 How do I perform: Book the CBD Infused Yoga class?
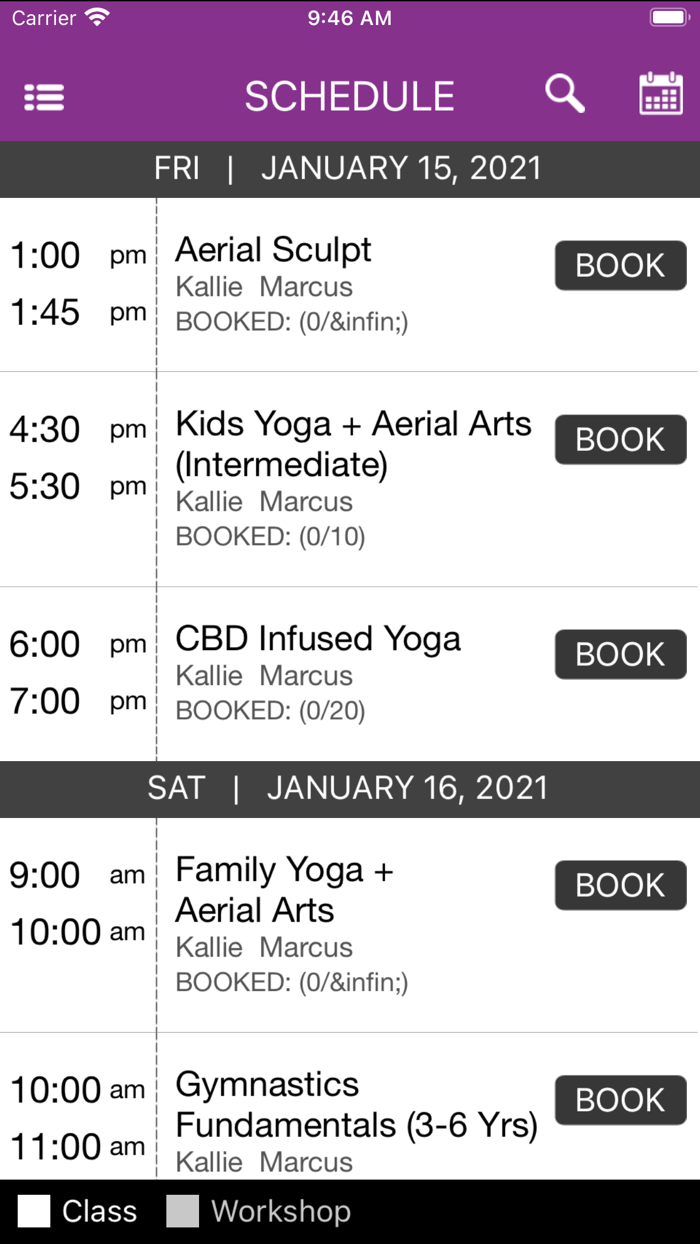(620, 654)
